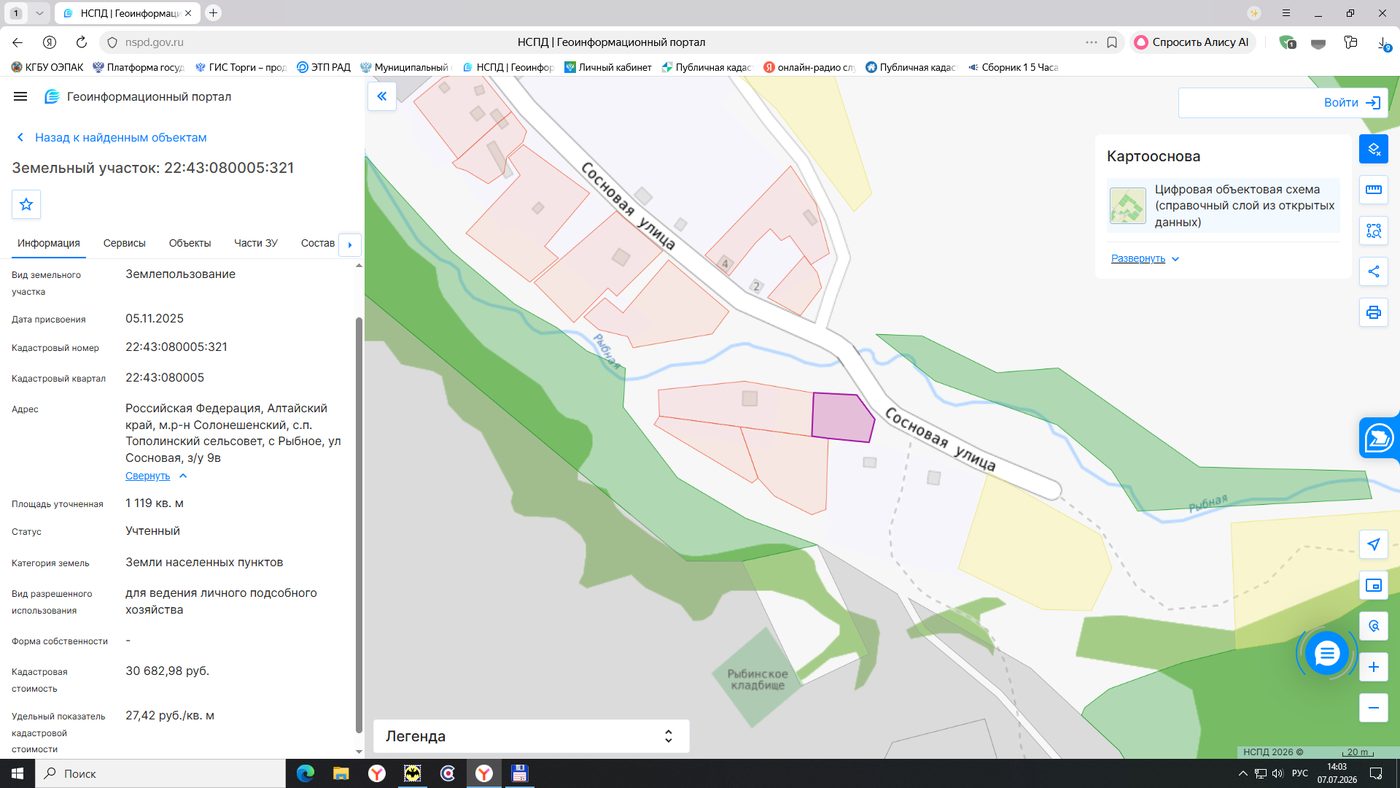Expand the Легенда selector
The height and width of the screenshot is (788, 1400).
[531, 736]
